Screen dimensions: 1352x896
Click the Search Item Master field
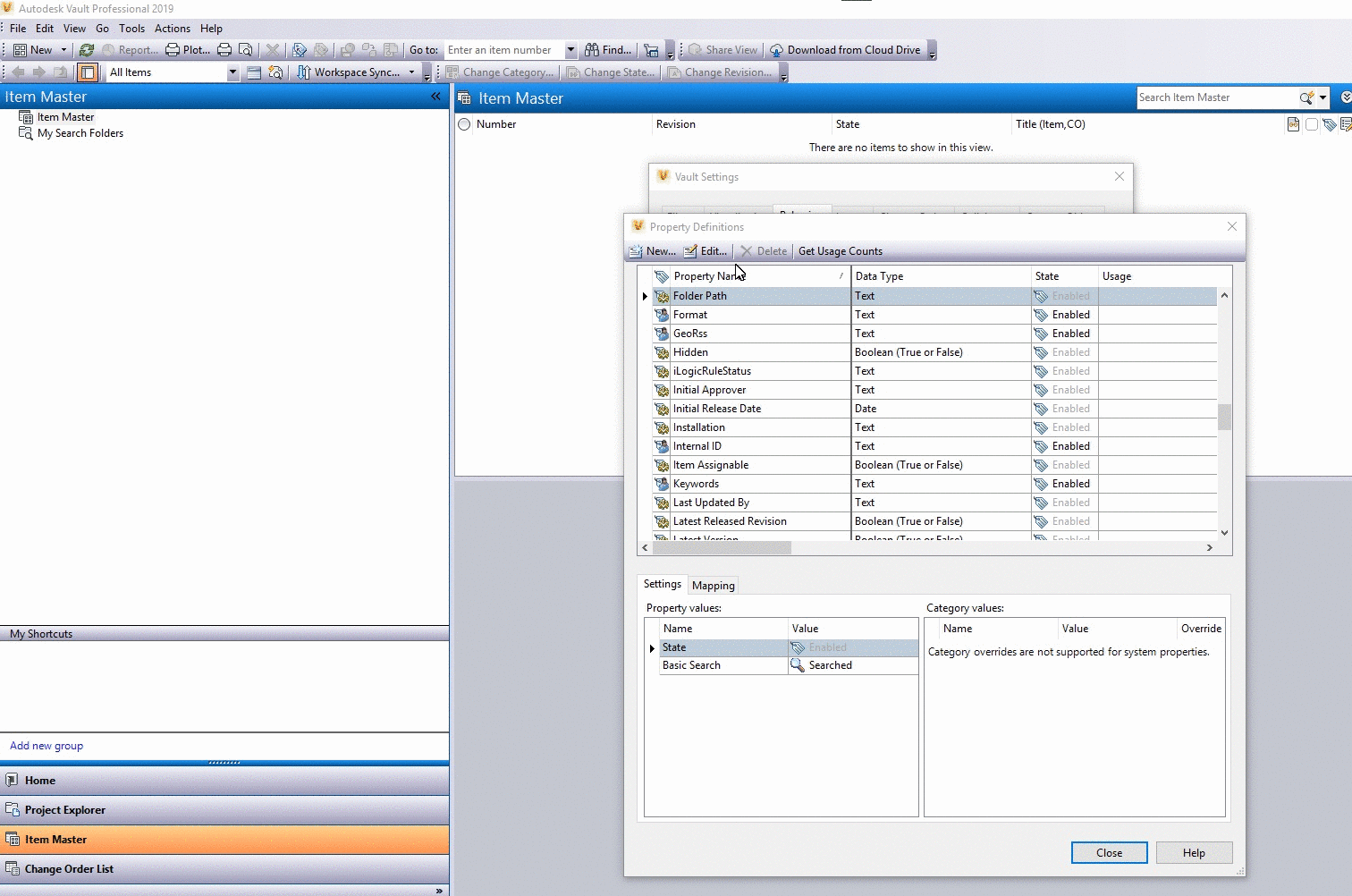click(x=1217, y=97)
